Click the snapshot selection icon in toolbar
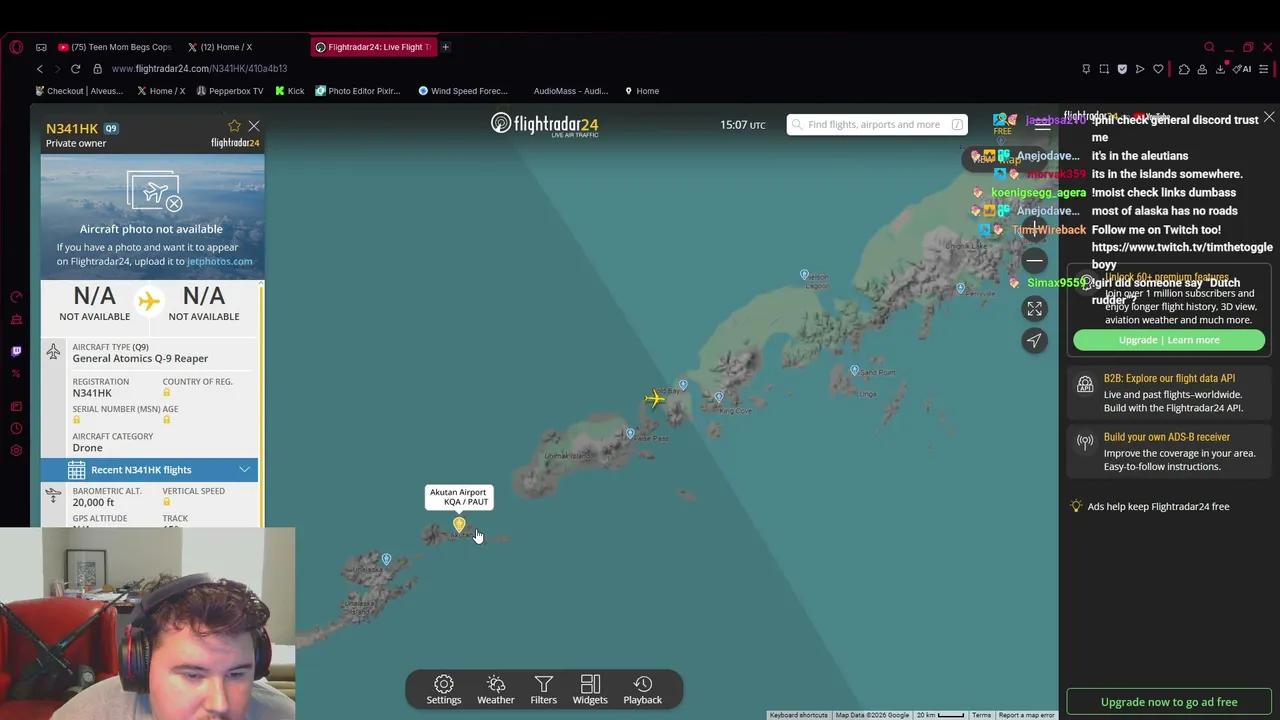1280x720 pixels. 1104,69
